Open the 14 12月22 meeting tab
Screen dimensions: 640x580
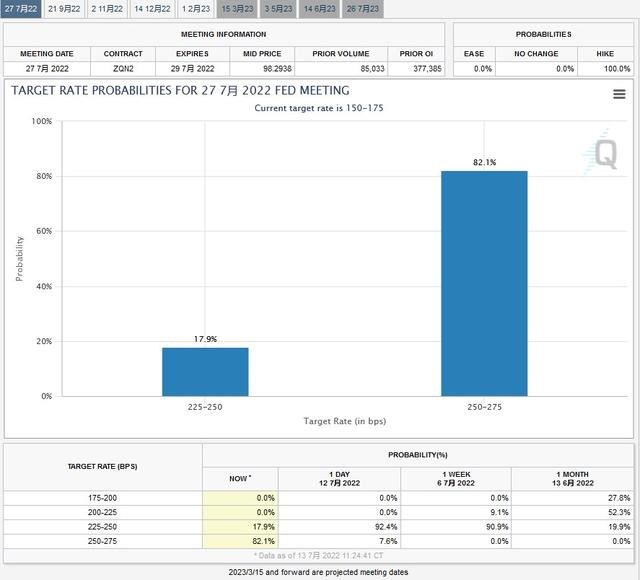(x=151, y=8)
